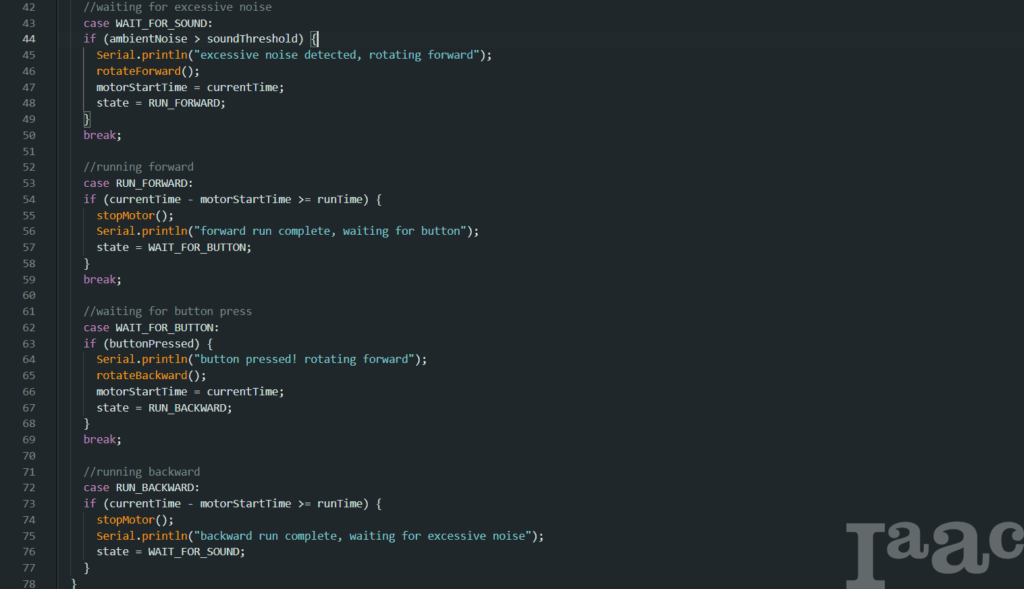This screenshot has height=589, width=1024.
Task: Click the '//running backward' comment
Action: pyautogui.click(x=141, y=471)
